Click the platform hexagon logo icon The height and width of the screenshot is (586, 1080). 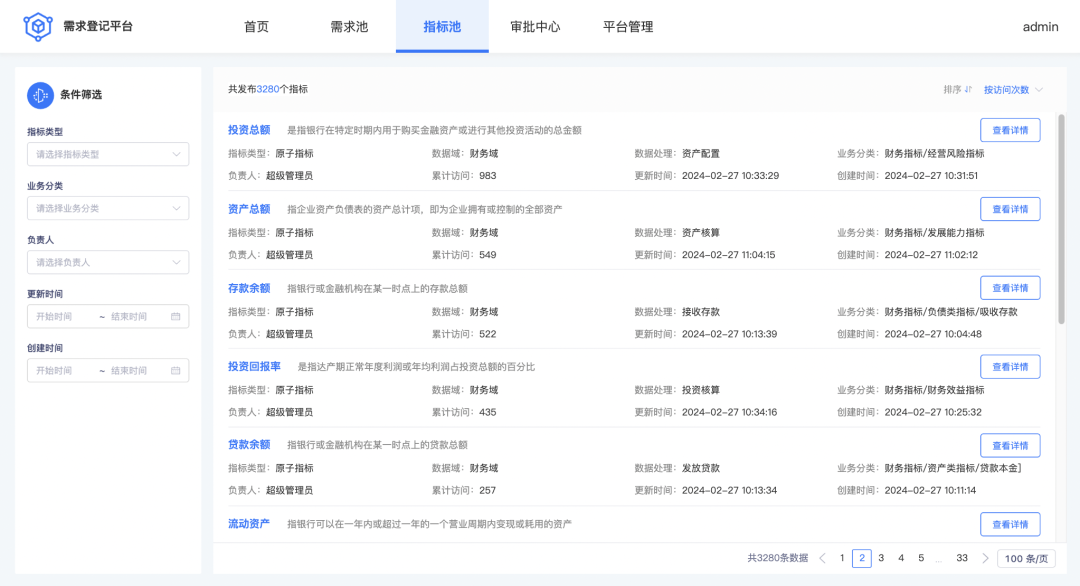point(38,26)
